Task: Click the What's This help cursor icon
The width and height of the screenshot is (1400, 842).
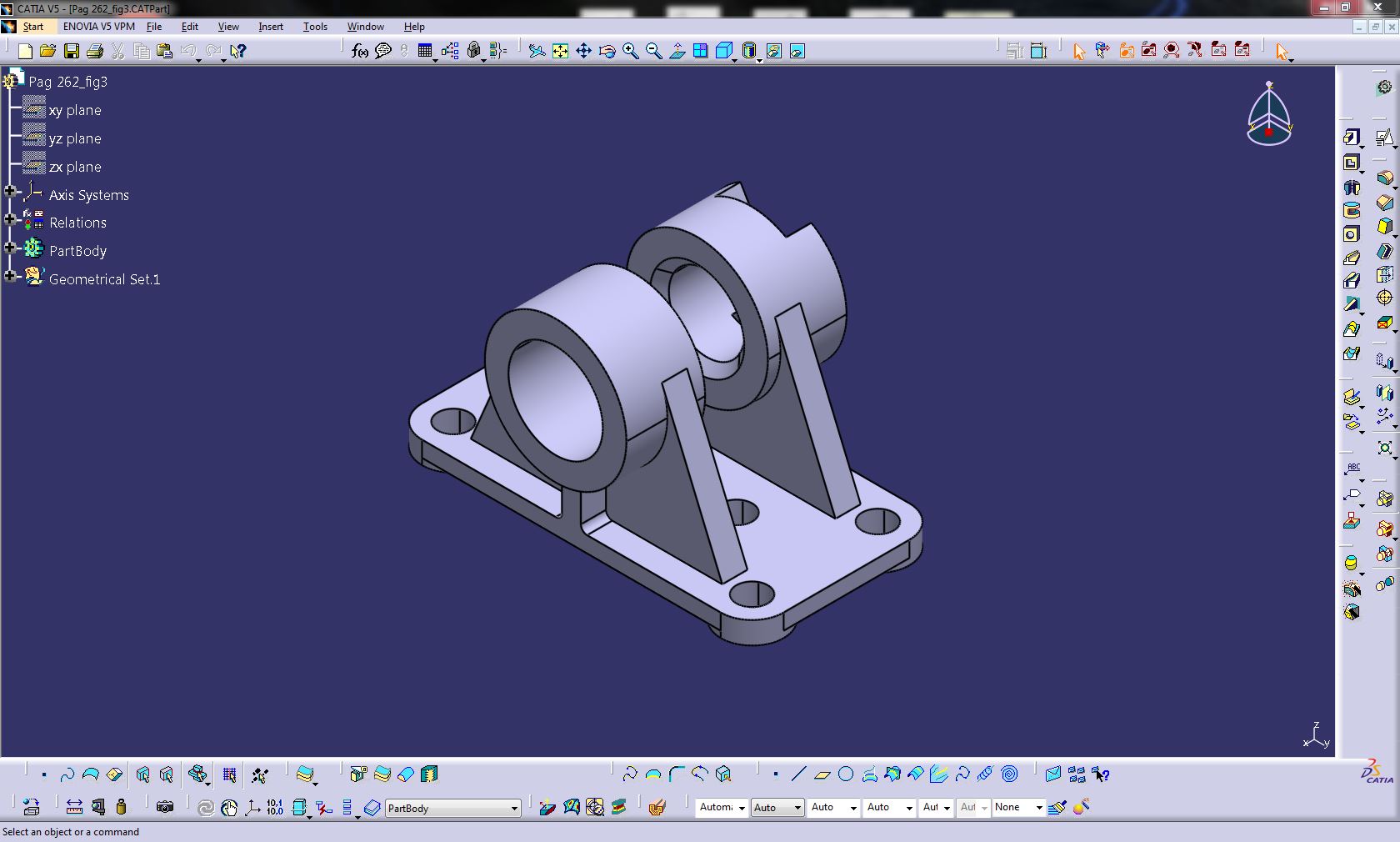Action: coord(238,51)
